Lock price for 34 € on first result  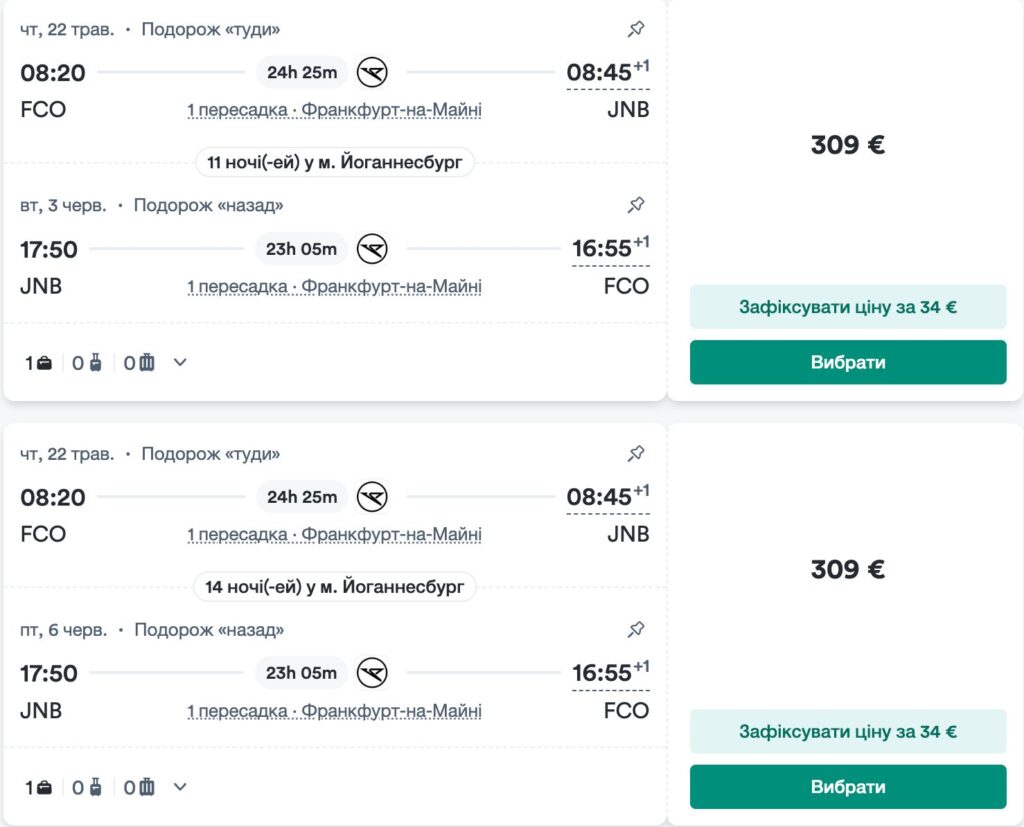click(847, 307)
